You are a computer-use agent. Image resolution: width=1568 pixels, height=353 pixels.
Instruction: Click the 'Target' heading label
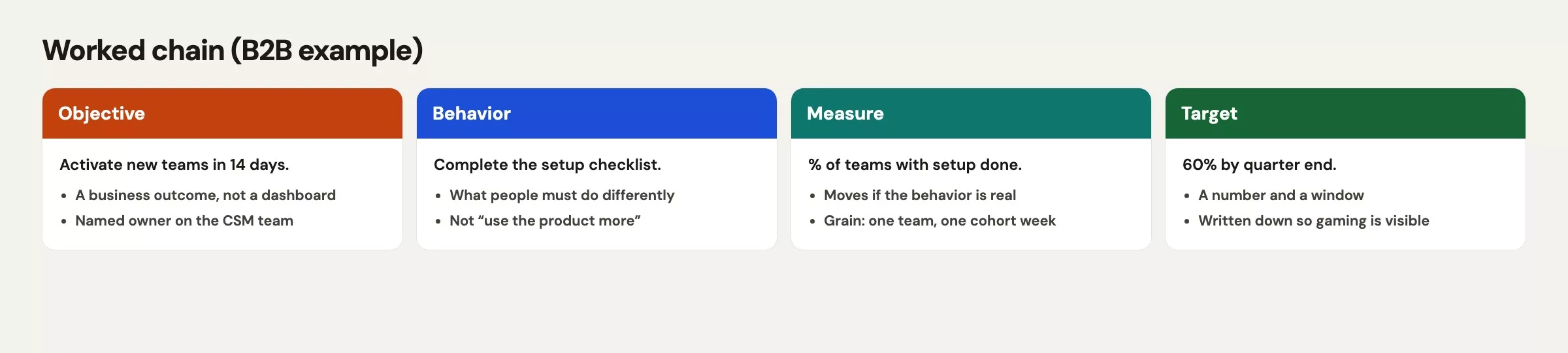pos(1209,114)
